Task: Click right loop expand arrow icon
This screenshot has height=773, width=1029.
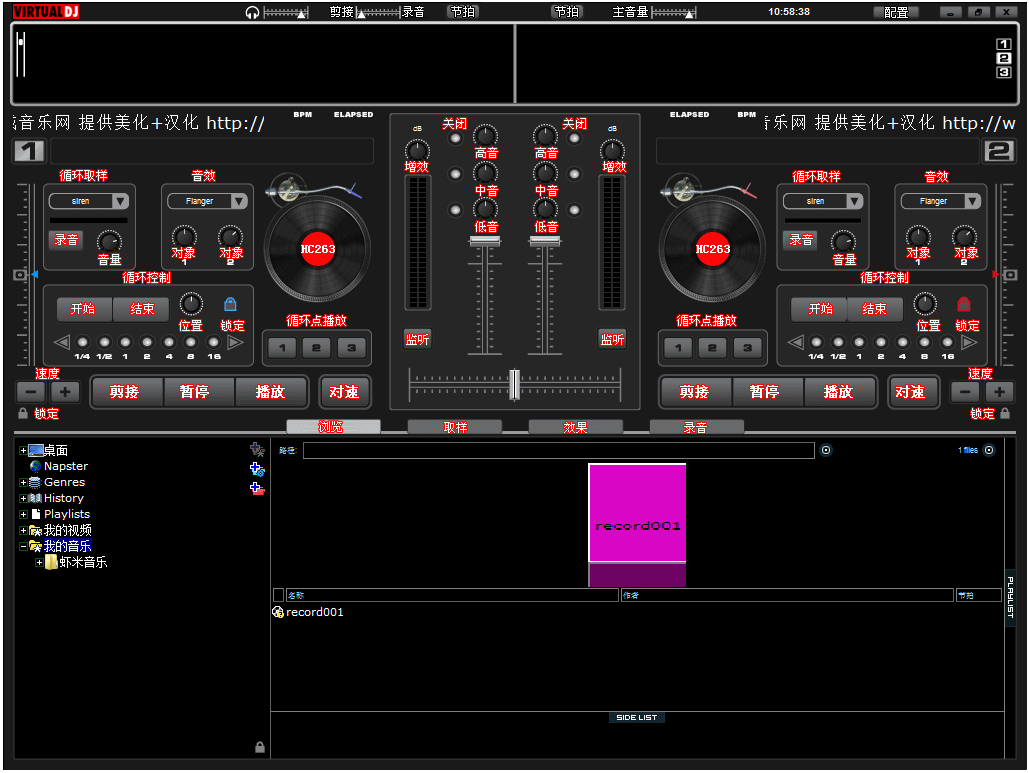Action: [969, 342]
